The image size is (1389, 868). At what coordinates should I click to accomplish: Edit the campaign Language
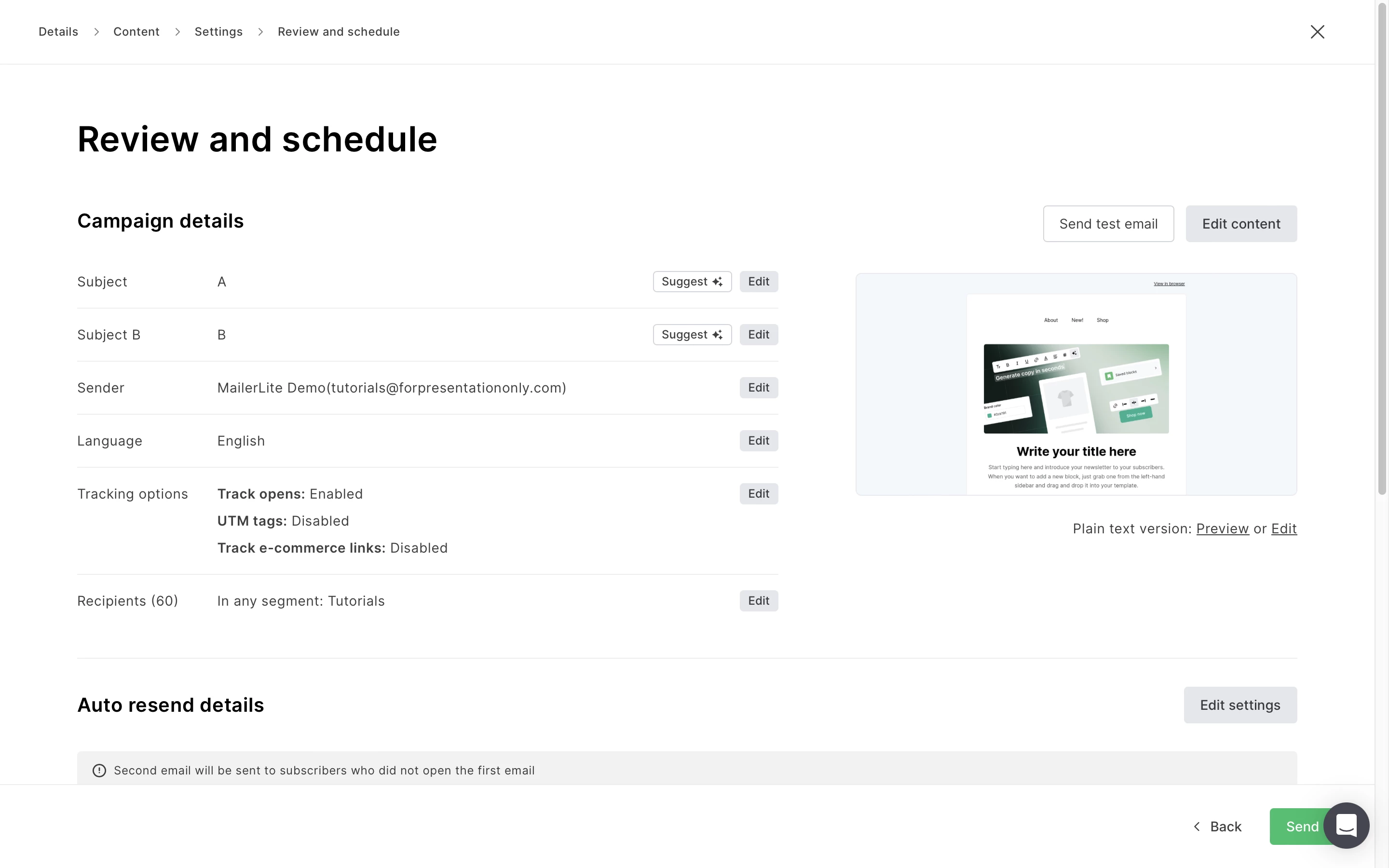(758, 441)
